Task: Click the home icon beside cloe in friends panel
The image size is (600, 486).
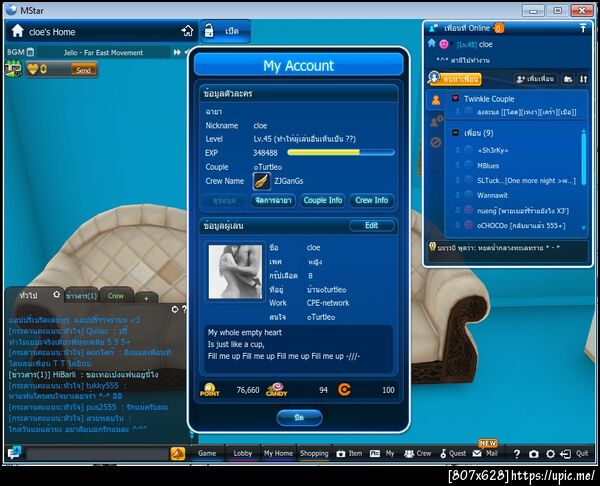Action: 432,43
